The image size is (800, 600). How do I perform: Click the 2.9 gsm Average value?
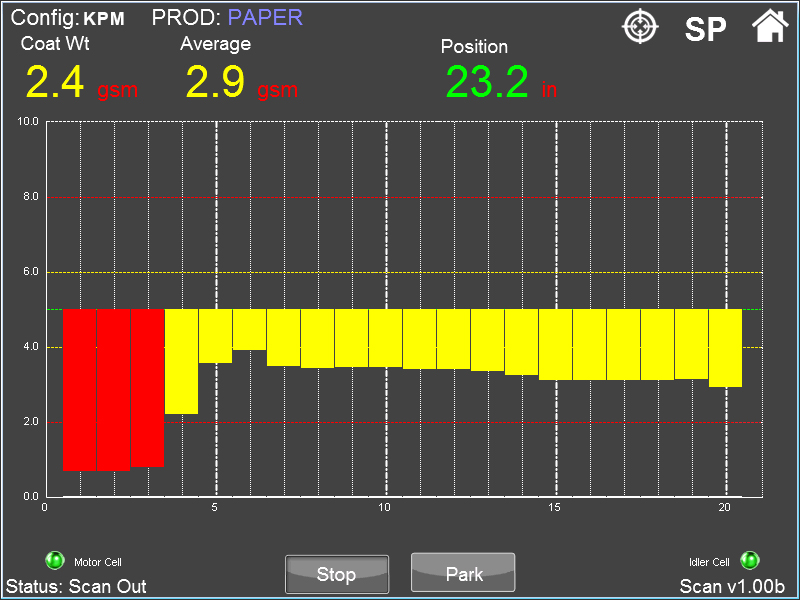click(x=241, y=82)
